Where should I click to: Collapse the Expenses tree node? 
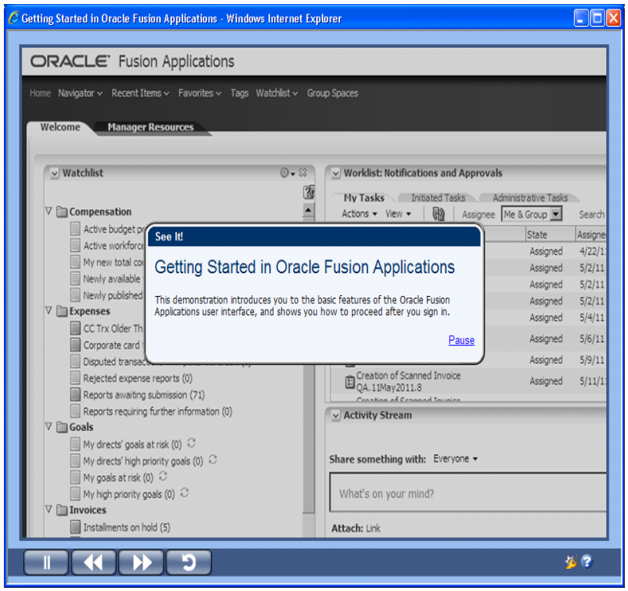(49, 310)
